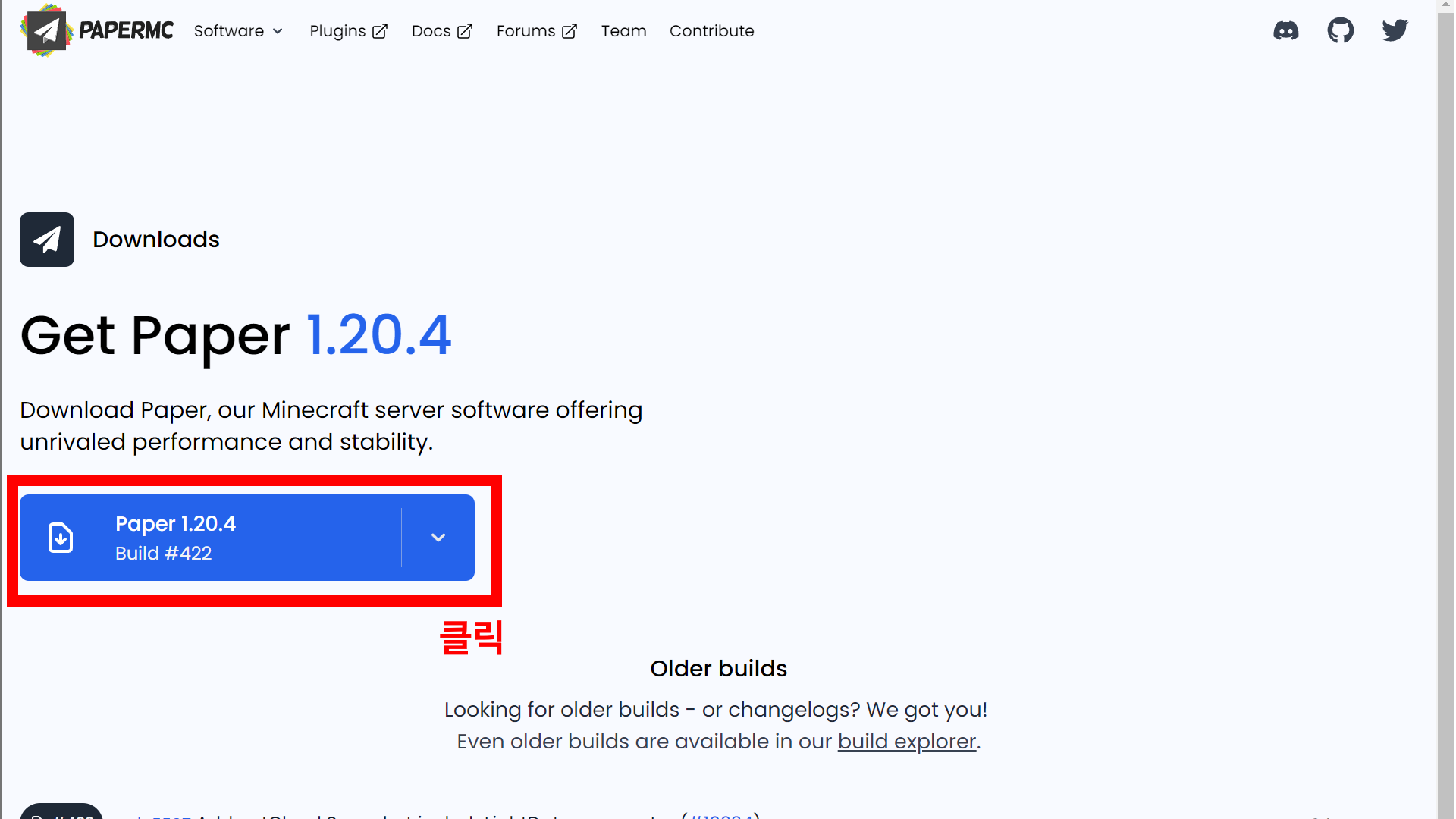Image resolution: width=1456 pixels, height=819 pixels.
Task: Click the PAPERMC wordmark text
Action: tap(126, 31)
